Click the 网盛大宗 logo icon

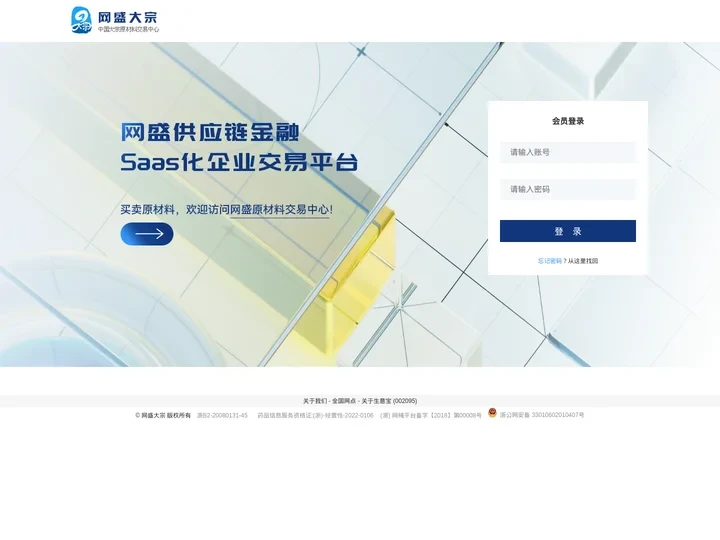click(81, 20)
